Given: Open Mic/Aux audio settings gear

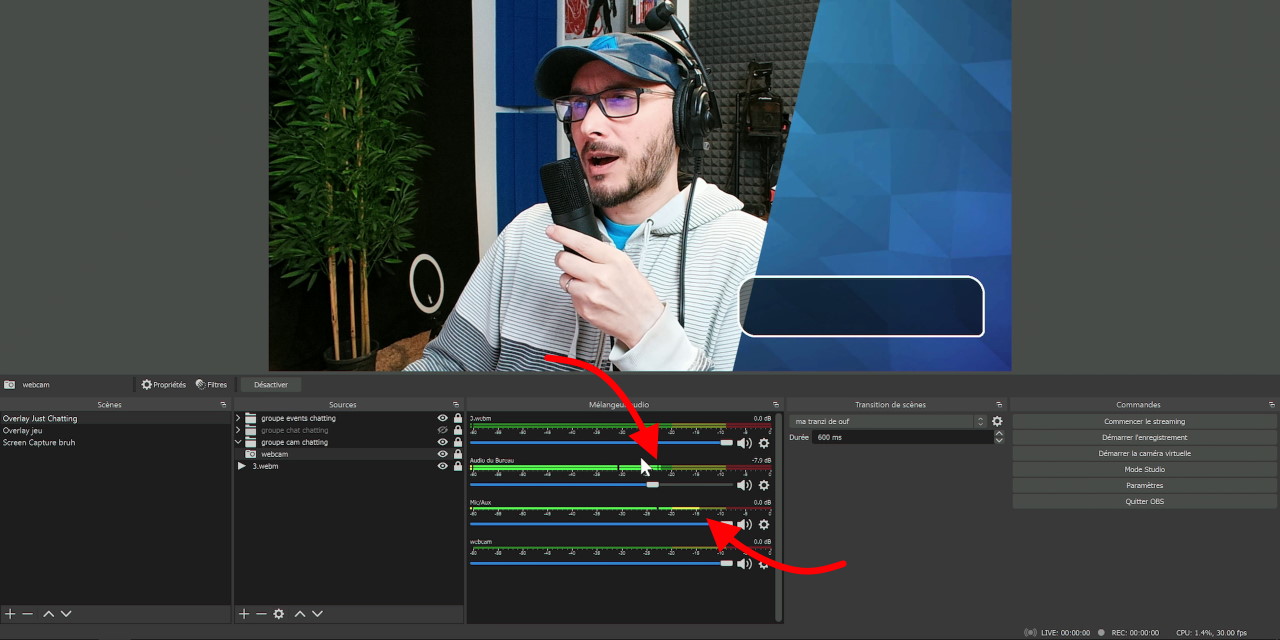Looking at the screenshot, I should 764,524.
